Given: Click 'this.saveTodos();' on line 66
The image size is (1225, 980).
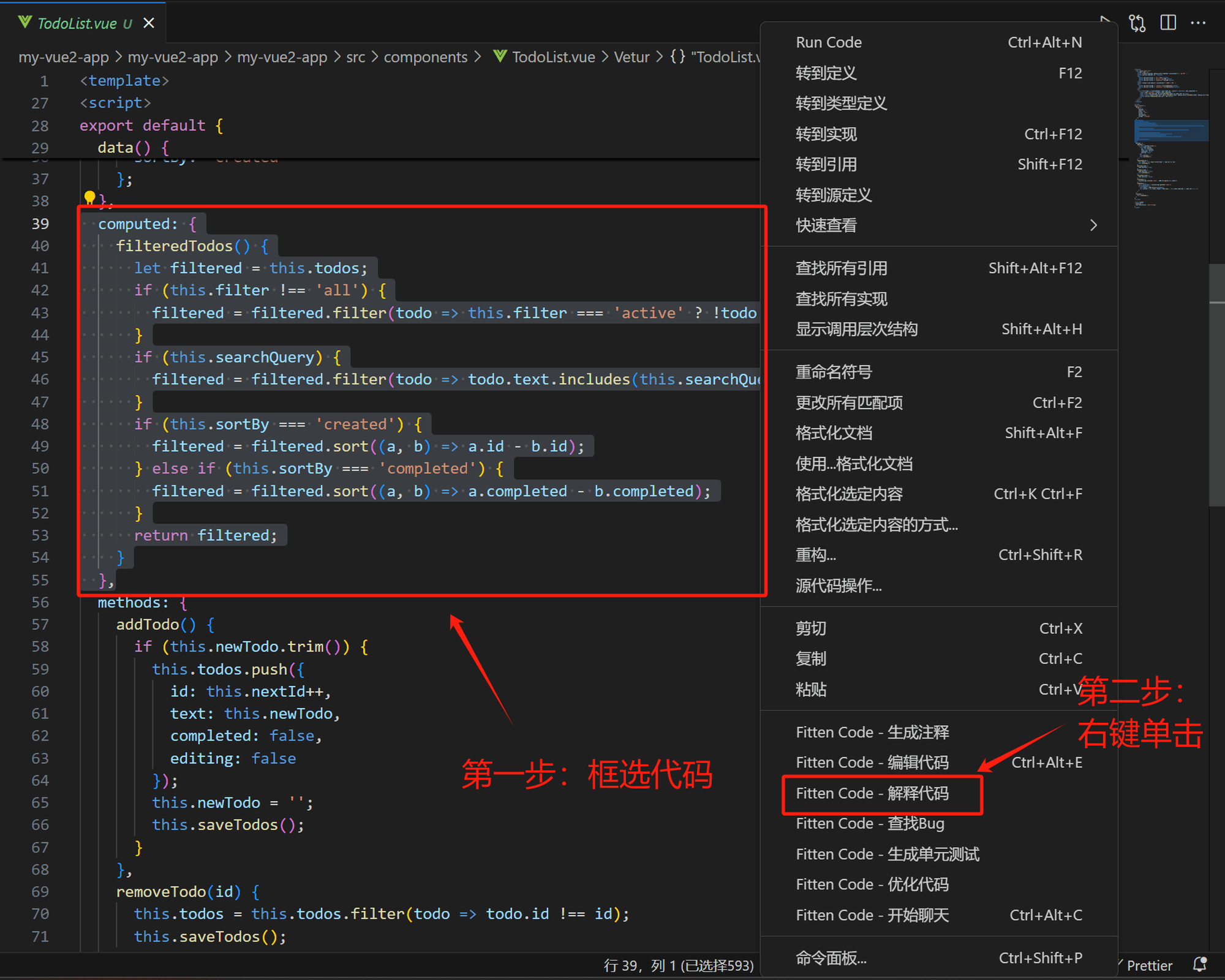Looking at the screenshot, I should (228, 825).
